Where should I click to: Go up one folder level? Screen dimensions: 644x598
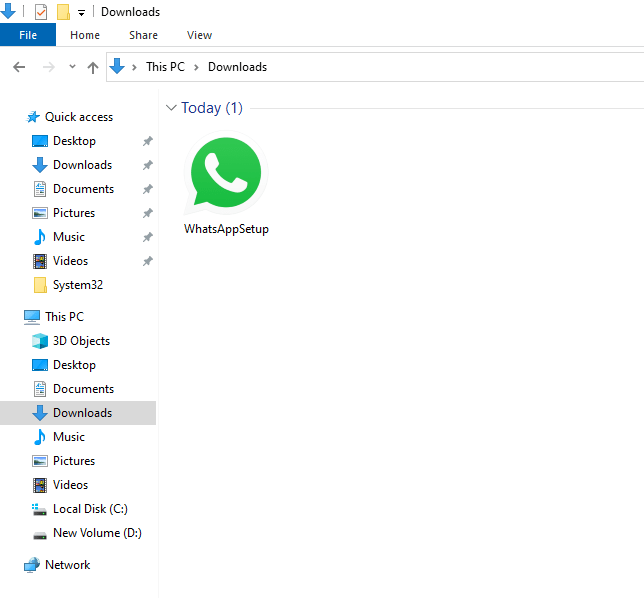93,67
